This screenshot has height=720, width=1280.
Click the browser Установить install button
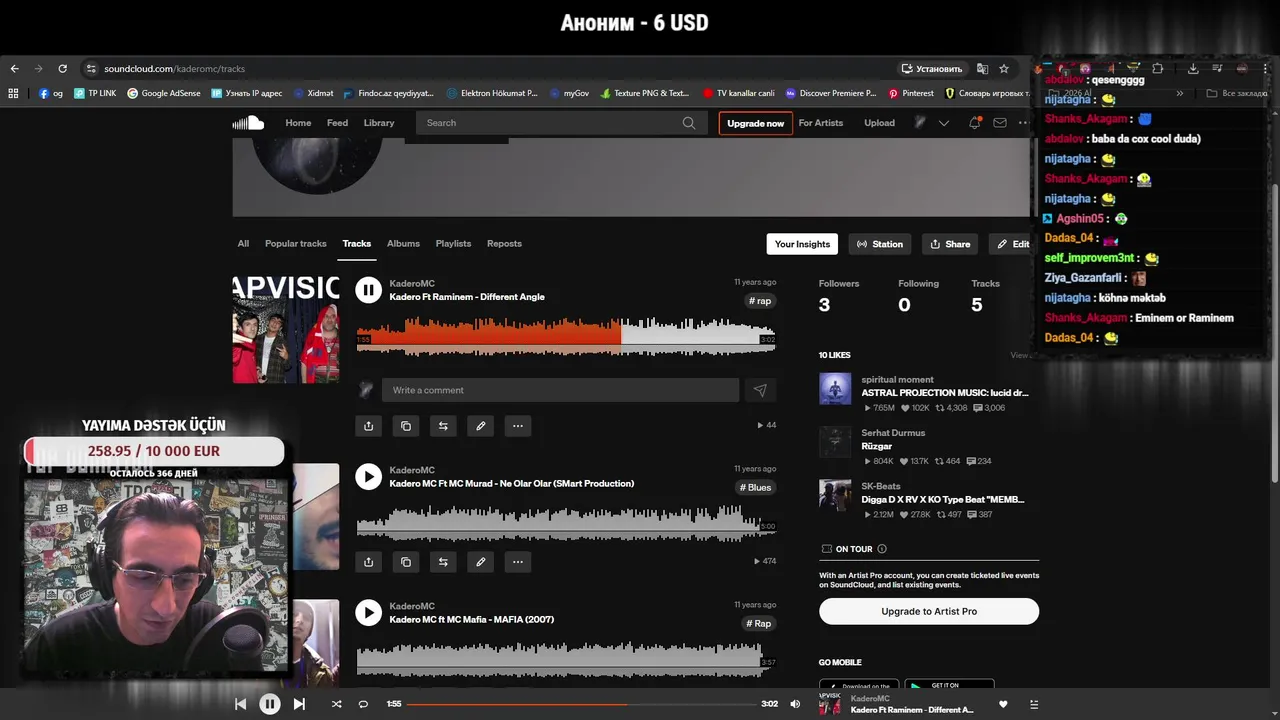click(932, 69)
